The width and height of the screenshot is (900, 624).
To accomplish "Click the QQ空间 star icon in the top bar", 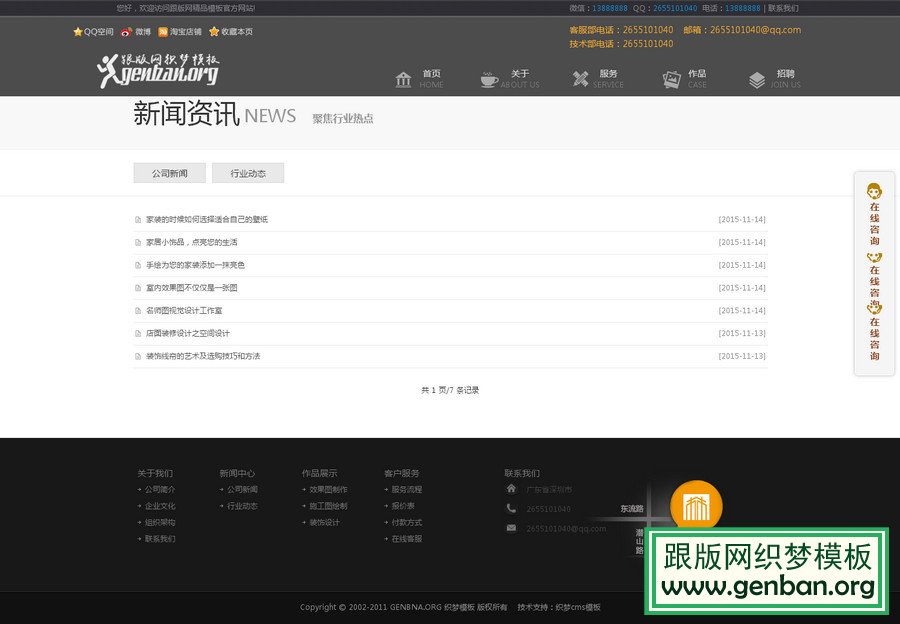I will coord(77,31).
